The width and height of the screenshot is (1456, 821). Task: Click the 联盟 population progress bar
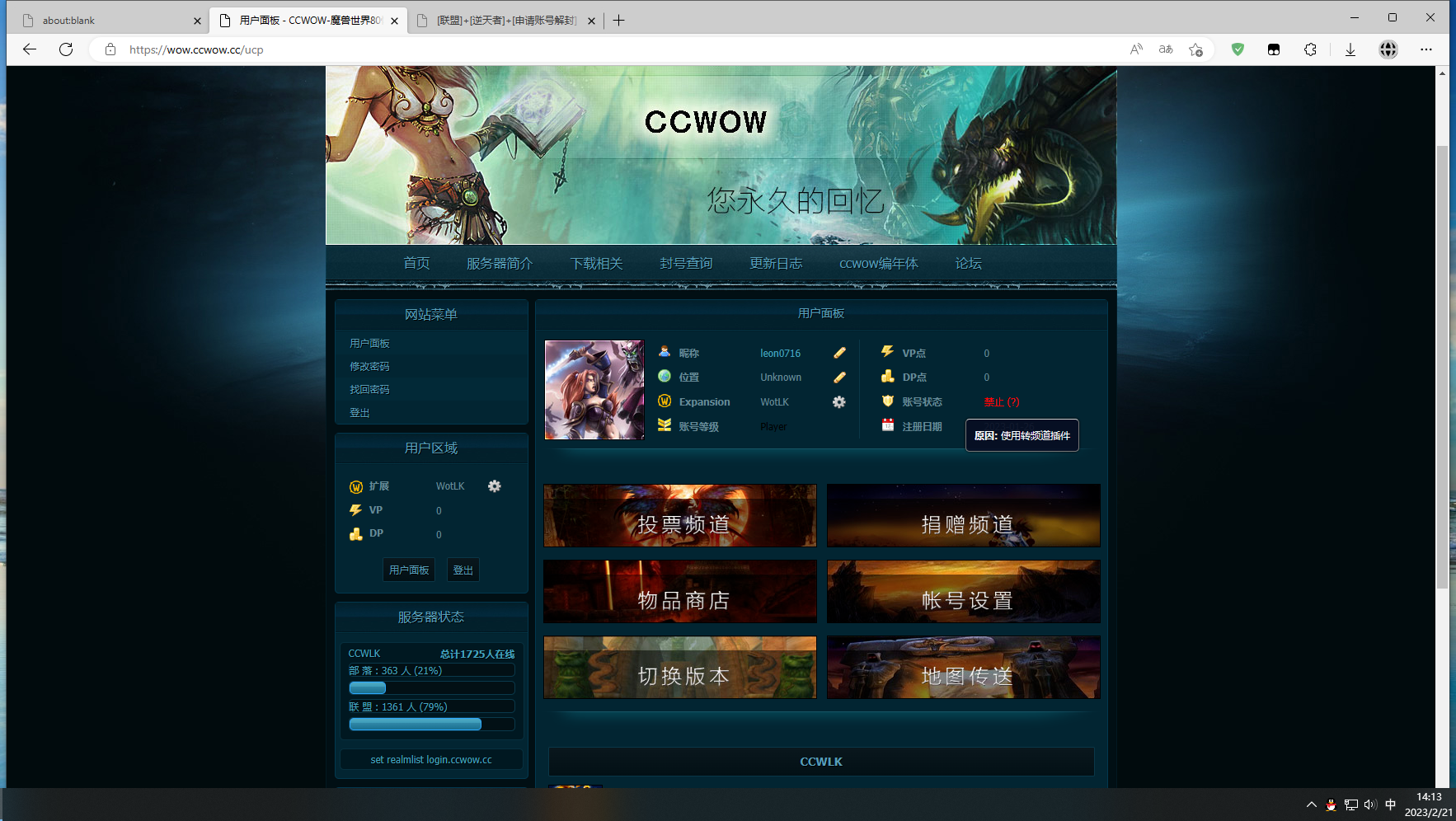(431, 725)
